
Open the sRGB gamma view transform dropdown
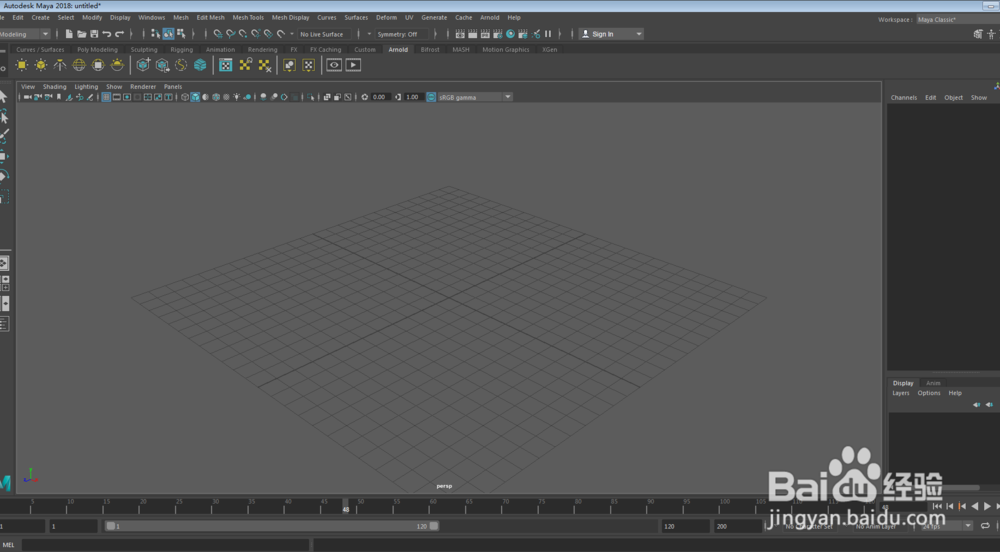(x=474, y=97)
